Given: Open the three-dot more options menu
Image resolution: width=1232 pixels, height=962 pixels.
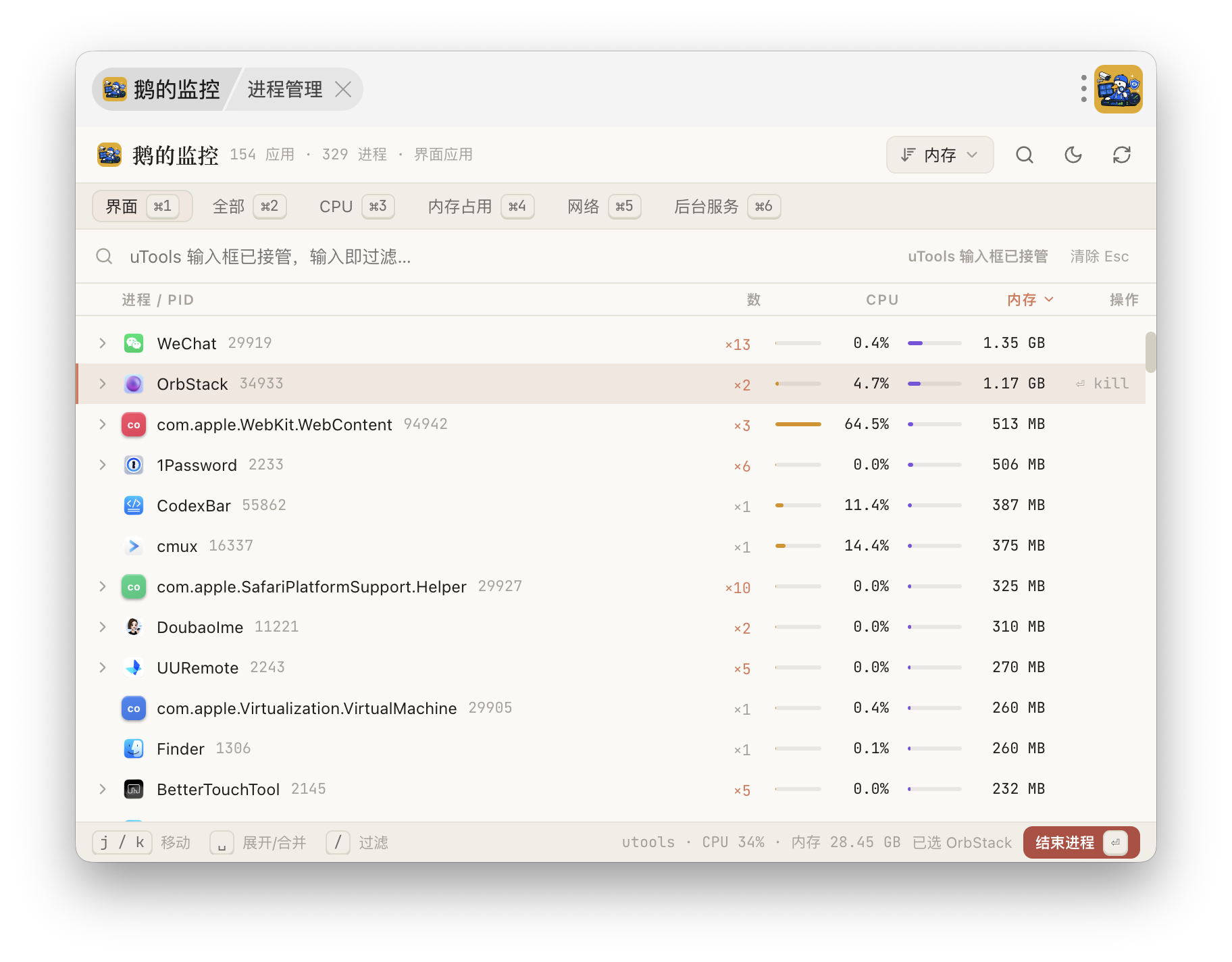Looking at the screenshot, I should pos(1083,88).
